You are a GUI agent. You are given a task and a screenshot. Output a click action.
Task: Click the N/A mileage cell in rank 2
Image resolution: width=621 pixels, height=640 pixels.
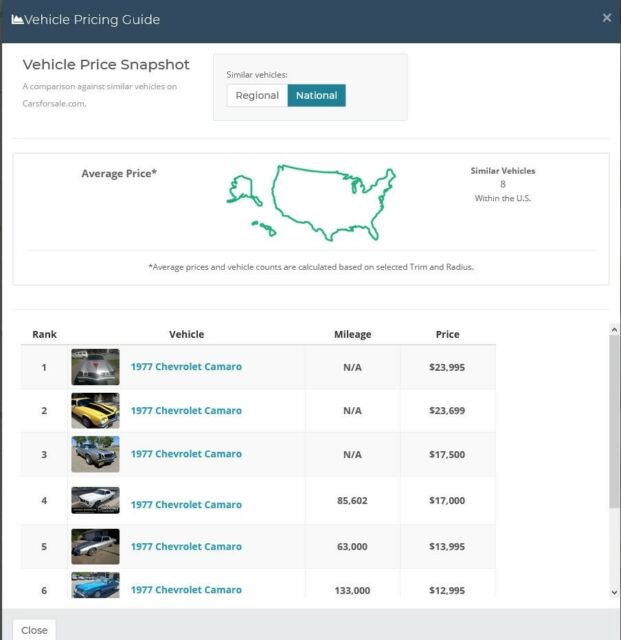[352, 411]
